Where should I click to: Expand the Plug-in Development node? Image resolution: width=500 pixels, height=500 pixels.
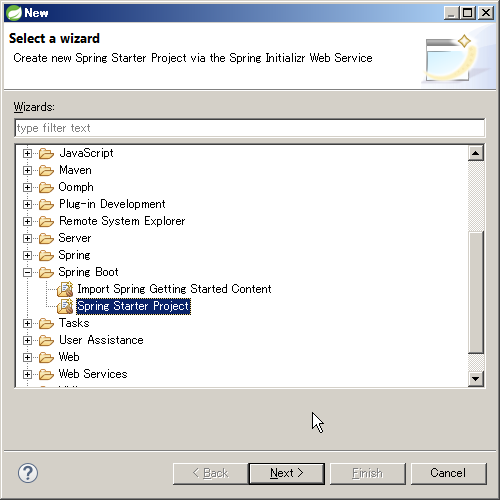click(x=28, y=204)
